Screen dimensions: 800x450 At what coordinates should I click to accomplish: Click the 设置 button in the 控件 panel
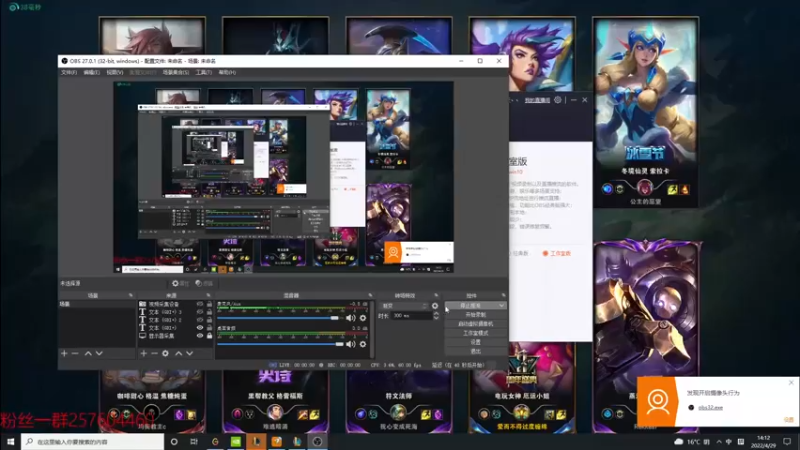476,342
